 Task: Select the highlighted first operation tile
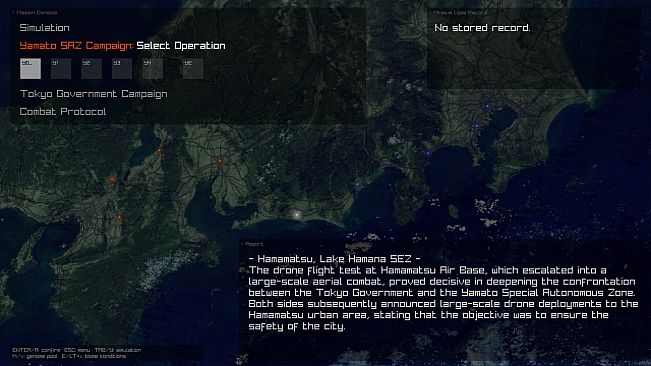30,68
